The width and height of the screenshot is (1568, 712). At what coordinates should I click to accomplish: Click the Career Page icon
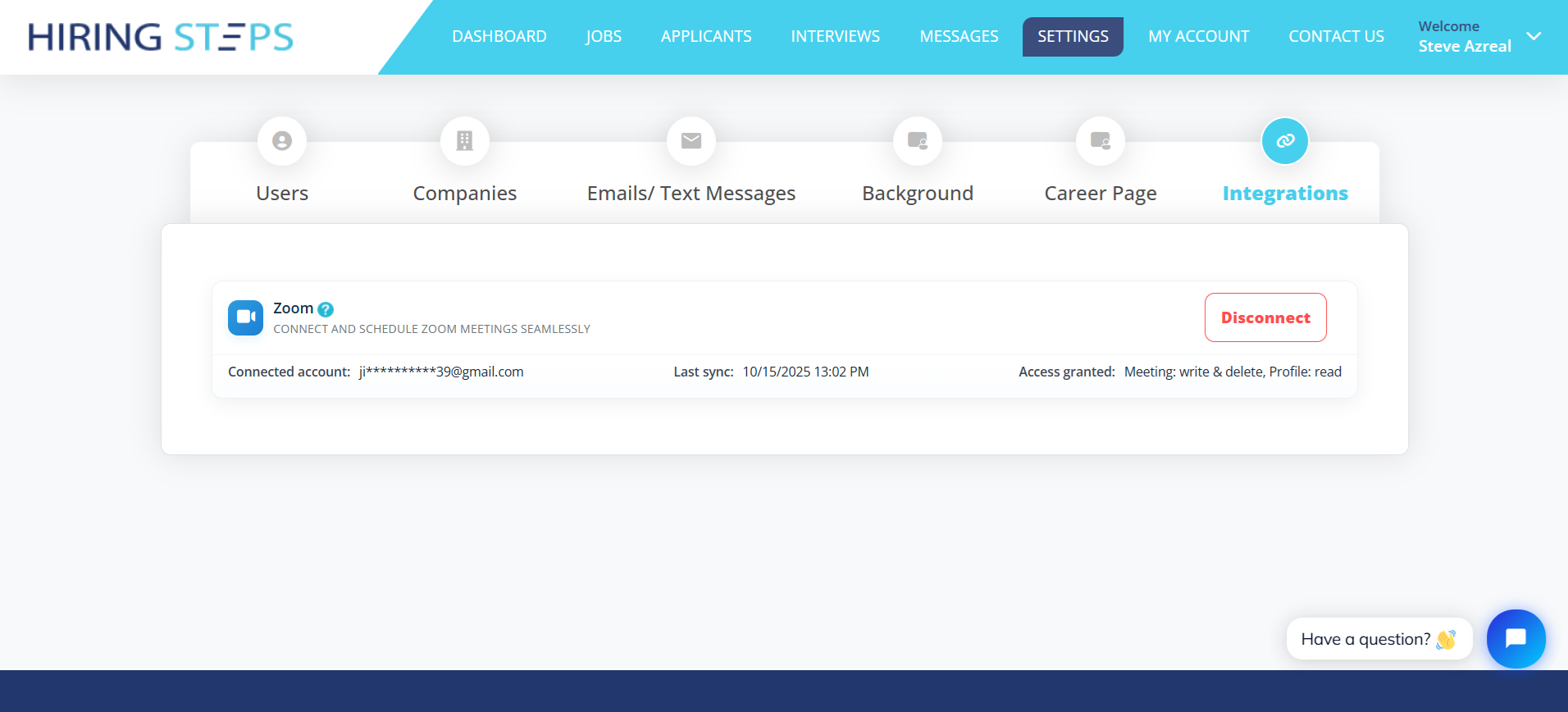pyautogui.click(x=1101, y=141)
